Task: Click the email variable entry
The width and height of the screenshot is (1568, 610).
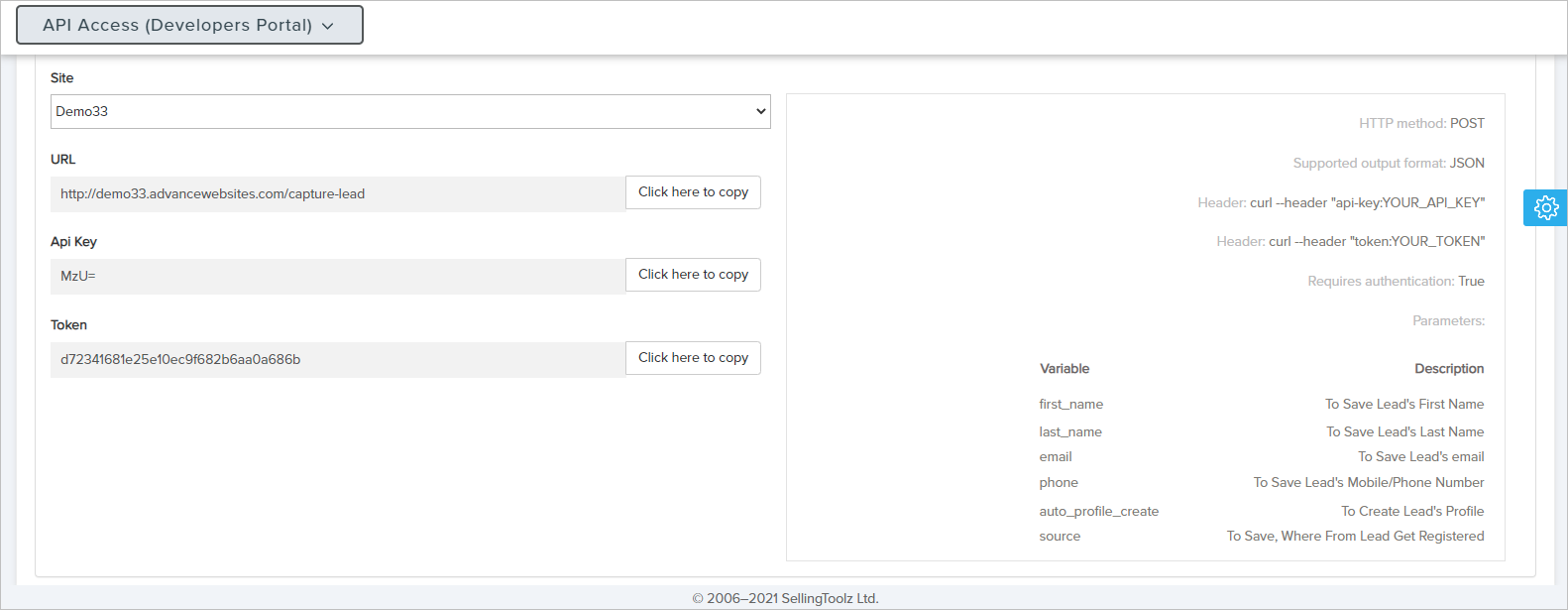Action: (x=1056, y=457)
